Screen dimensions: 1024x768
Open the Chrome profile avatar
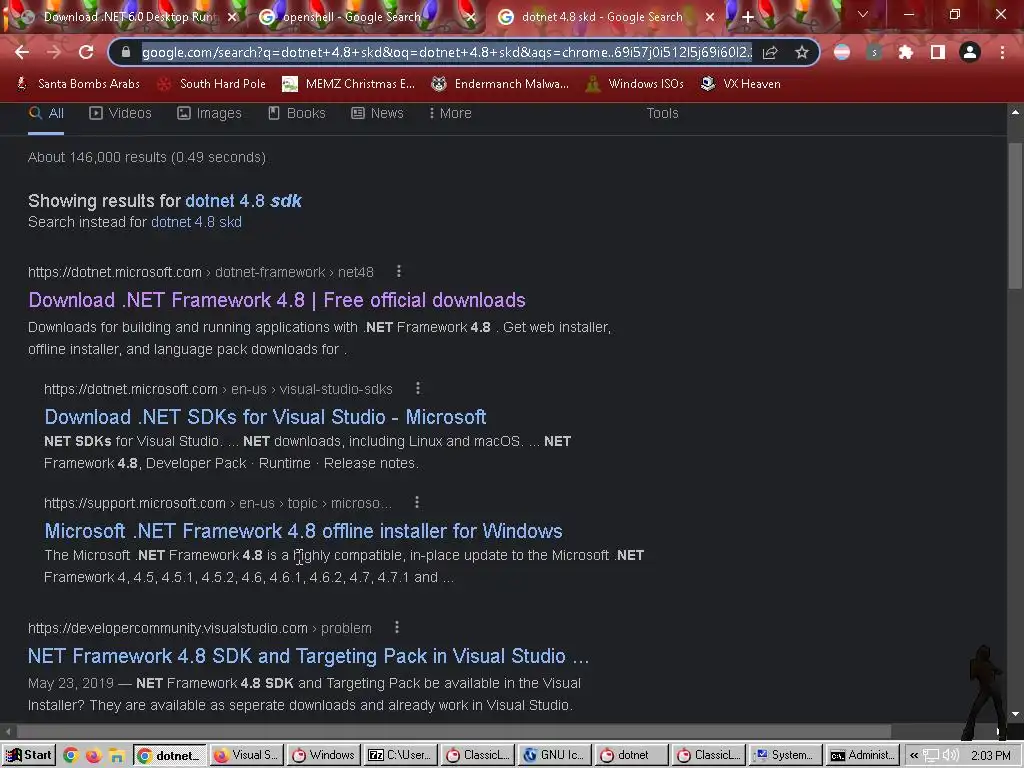click(x=970, y=52)
